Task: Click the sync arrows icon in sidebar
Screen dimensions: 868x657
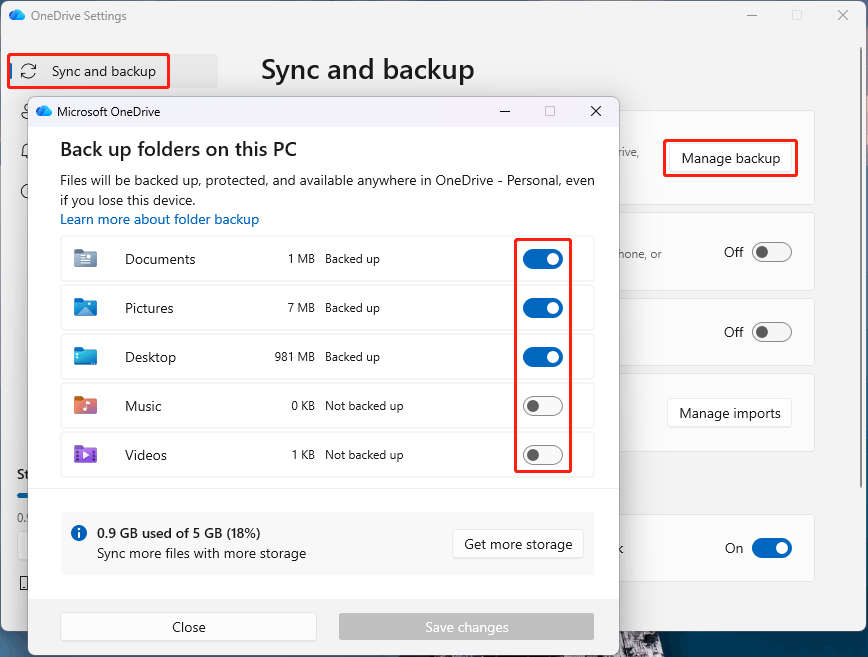Action: point(29,71)
